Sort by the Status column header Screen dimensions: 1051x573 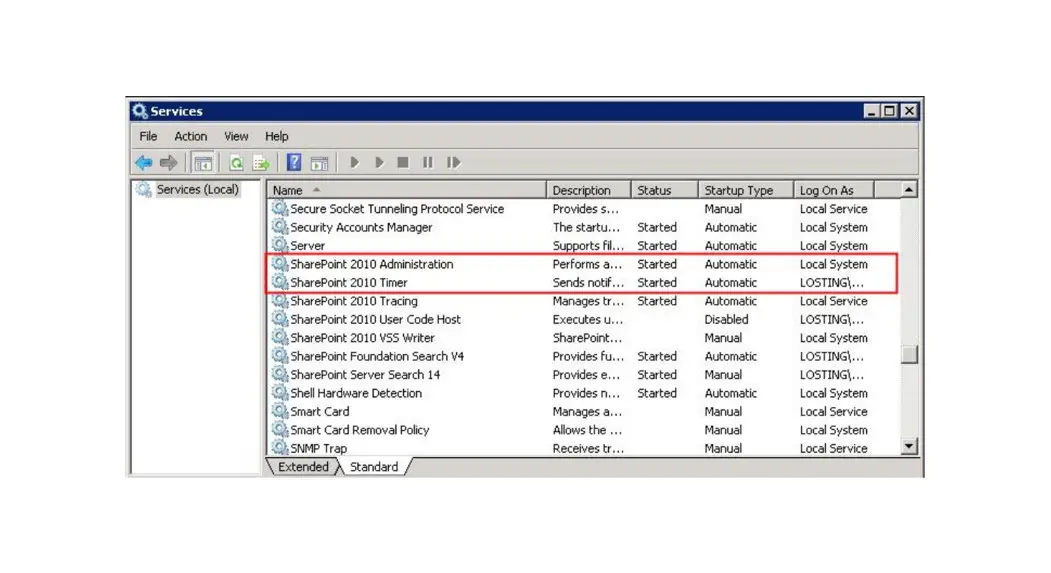pos(664,190)
